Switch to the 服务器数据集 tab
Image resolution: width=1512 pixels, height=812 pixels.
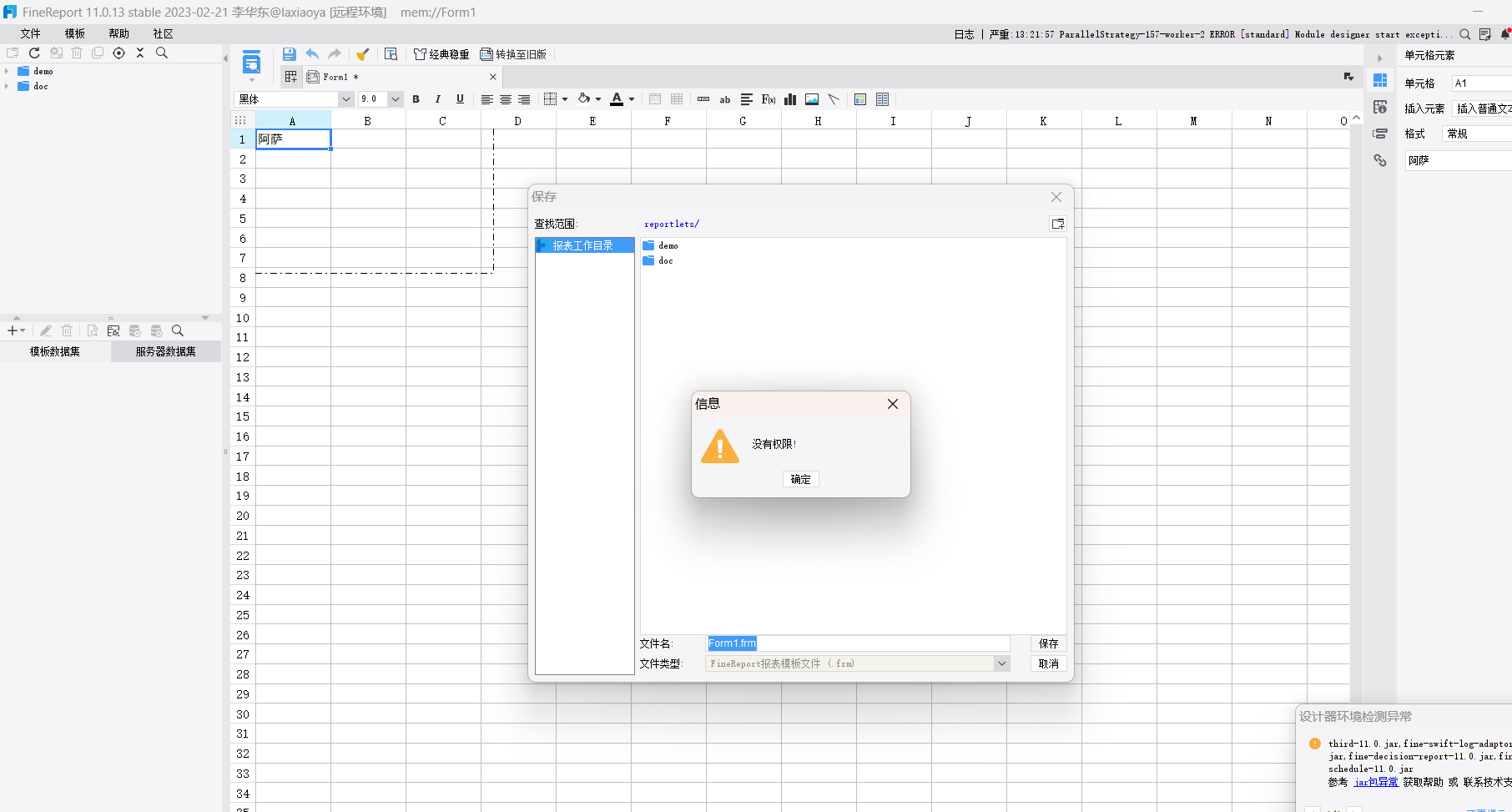point(166,351)
